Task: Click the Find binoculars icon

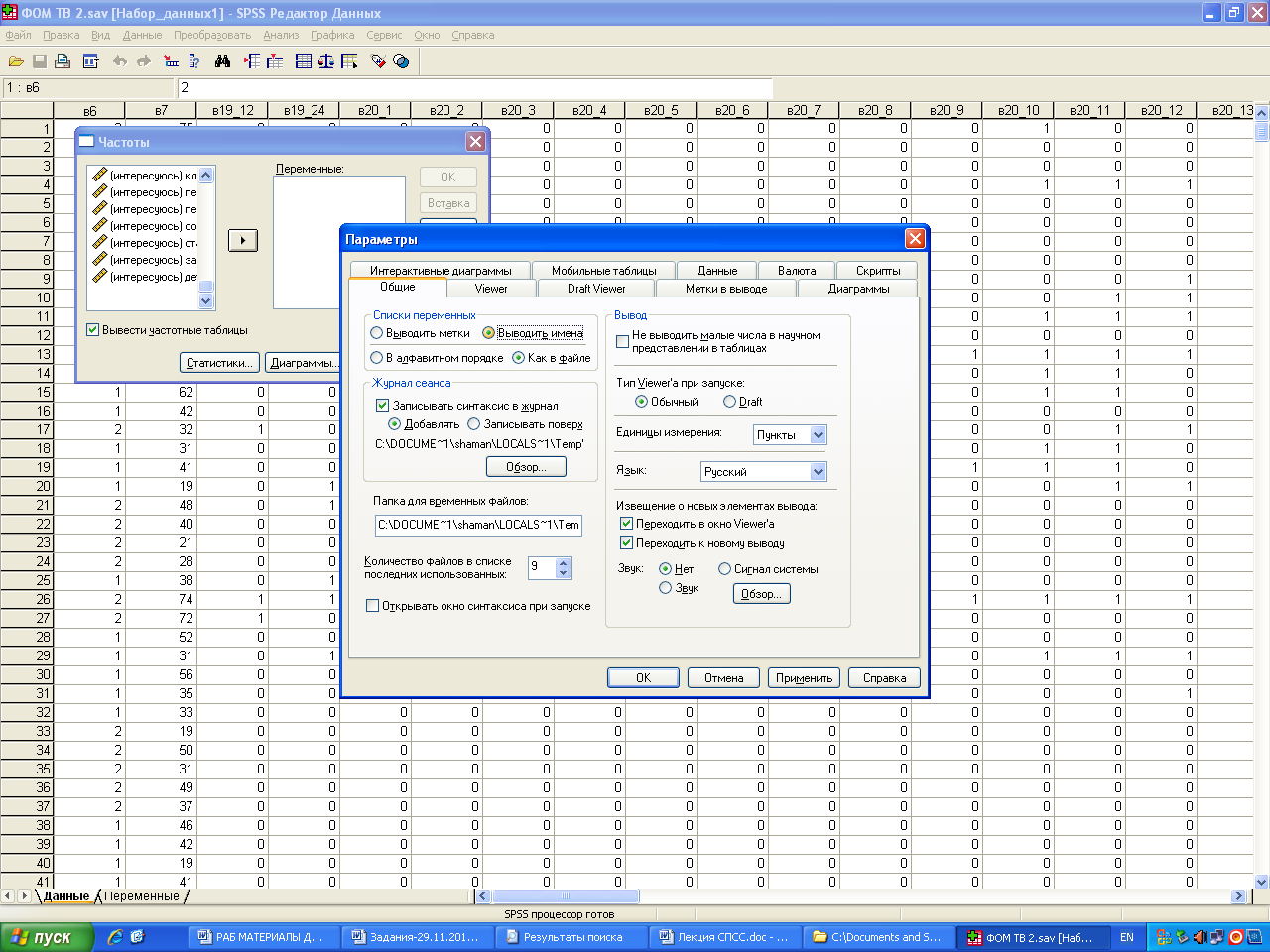Action: 223,61
